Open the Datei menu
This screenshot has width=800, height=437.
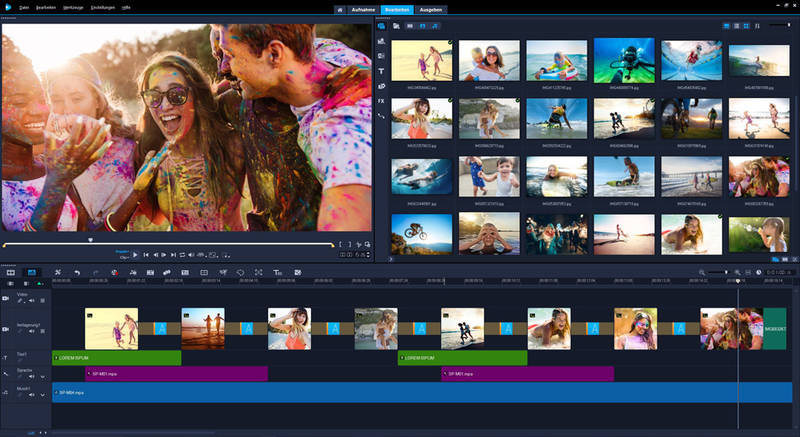[23, 8]
